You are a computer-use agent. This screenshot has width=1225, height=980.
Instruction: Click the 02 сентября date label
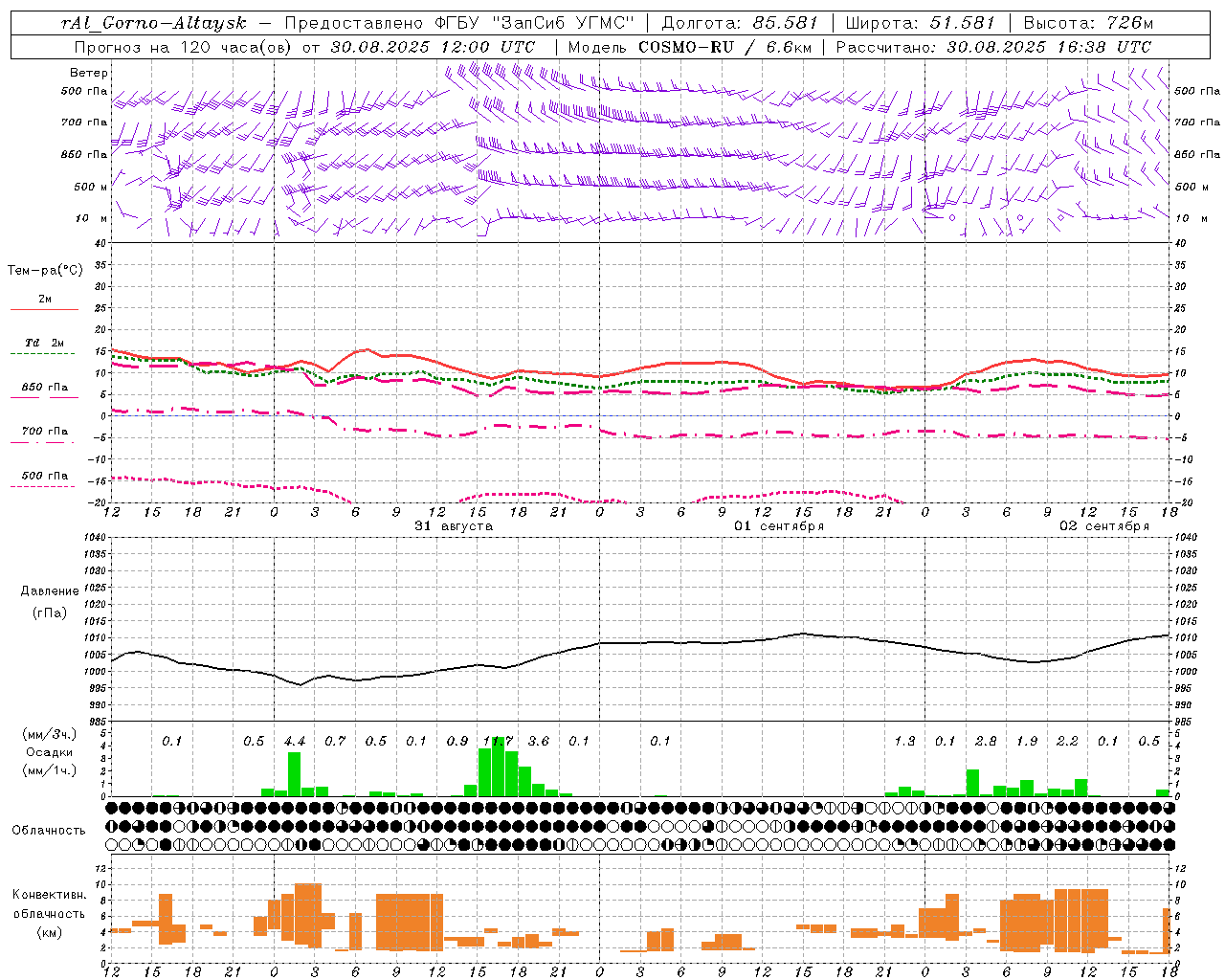1104,526
